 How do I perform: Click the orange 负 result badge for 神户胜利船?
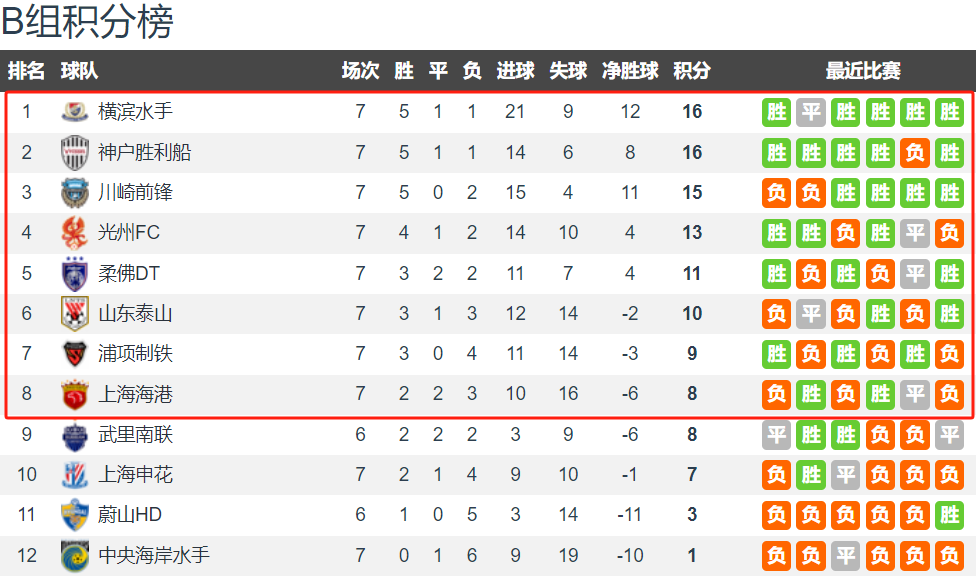click(914, 152)
